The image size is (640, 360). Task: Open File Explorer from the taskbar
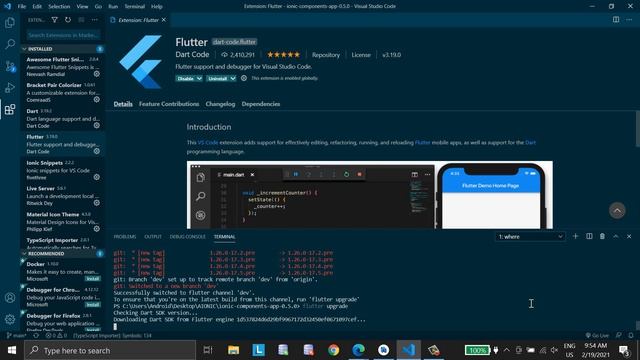pyautogui.click(x=233, y=350)
